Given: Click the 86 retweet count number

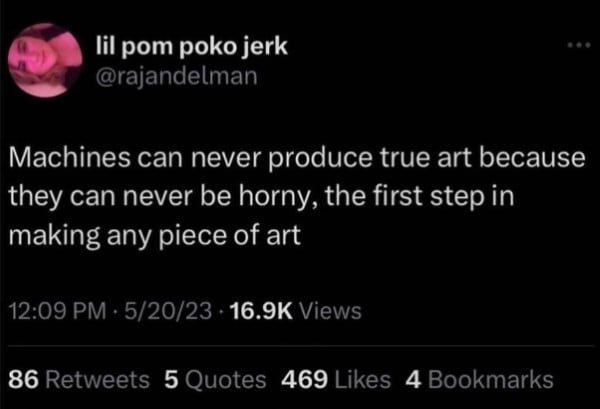Looking at the screenshot, I should coord(22,380).
